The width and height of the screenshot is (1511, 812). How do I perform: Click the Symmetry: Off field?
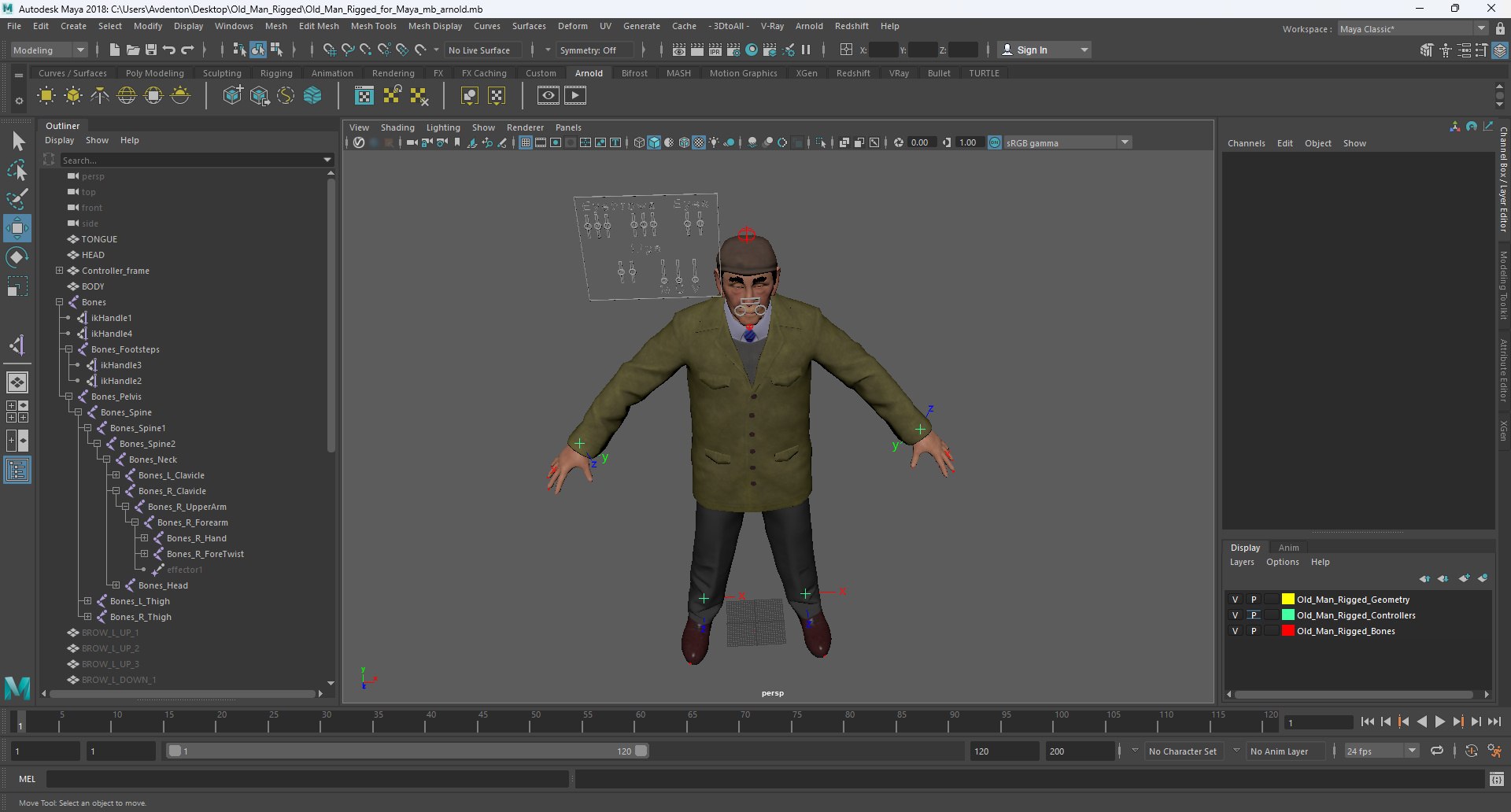tap(595, 50)
